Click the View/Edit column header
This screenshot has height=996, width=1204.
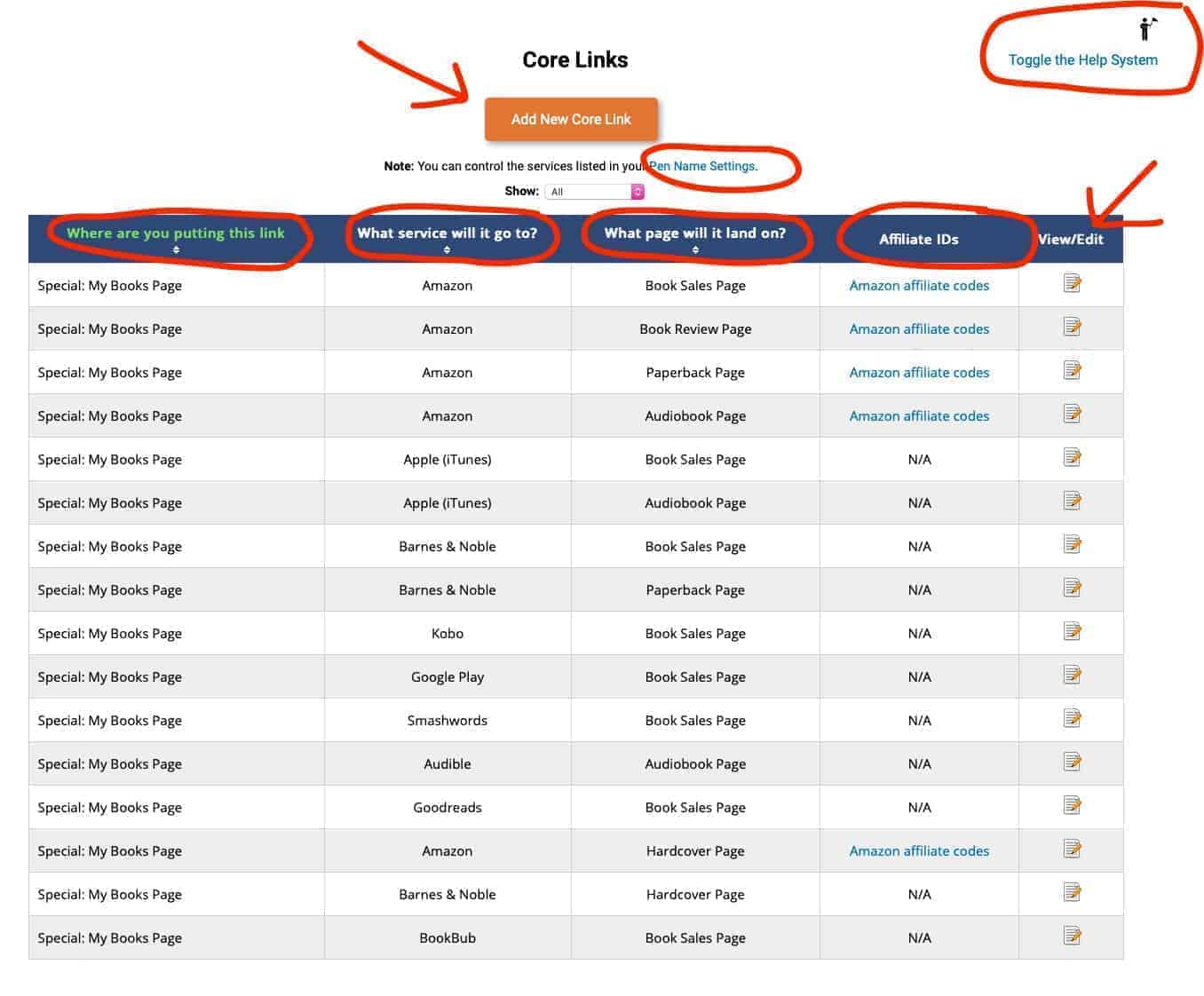[1071, 240]
